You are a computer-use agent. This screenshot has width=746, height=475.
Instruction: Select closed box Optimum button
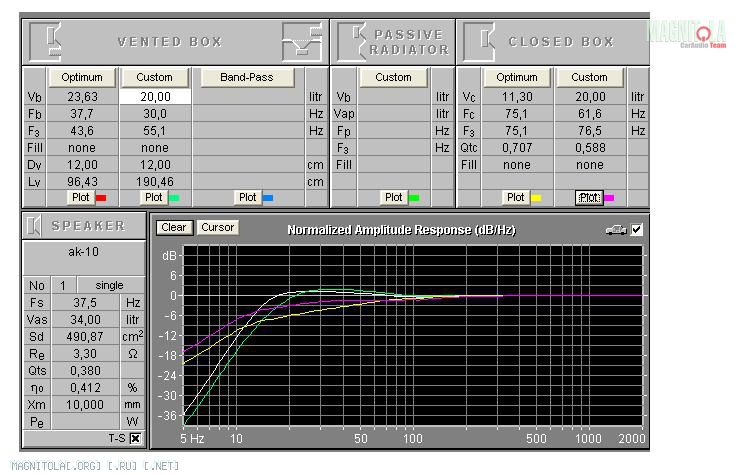coord(517,78)
